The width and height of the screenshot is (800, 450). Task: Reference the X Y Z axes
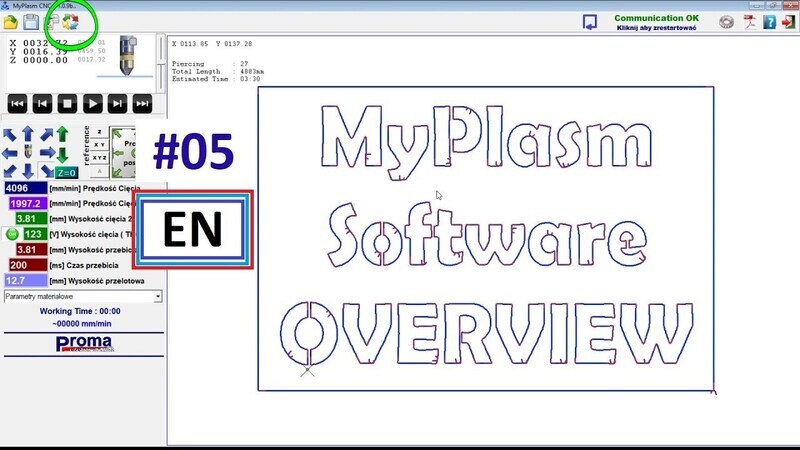tap(99, 158)
